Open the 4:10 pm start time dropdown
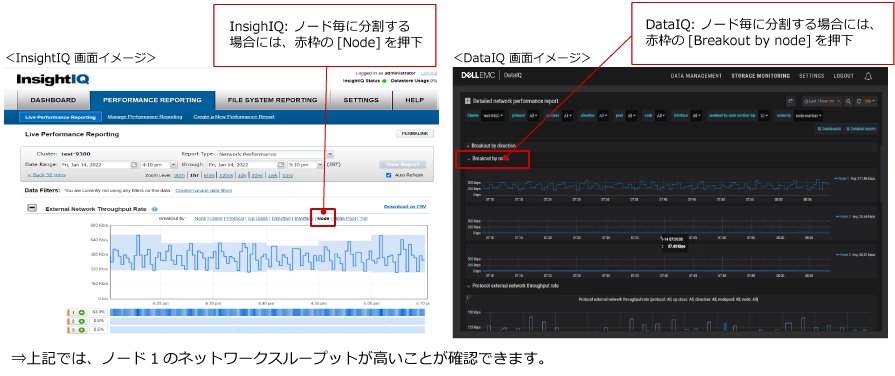The height and width of the screenshot is (376, 895). pos(158,165)
